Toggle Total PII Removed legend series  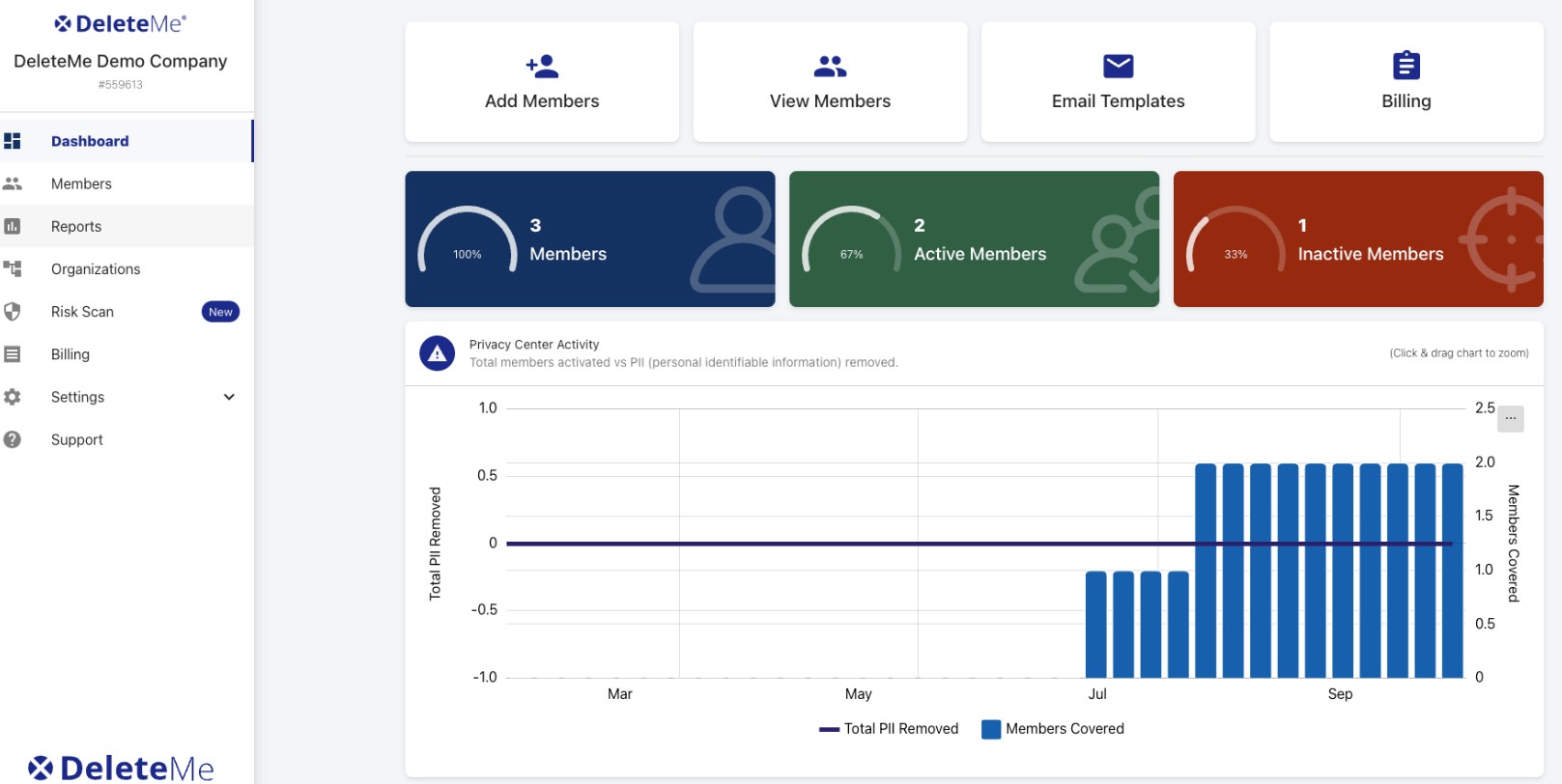889,729
